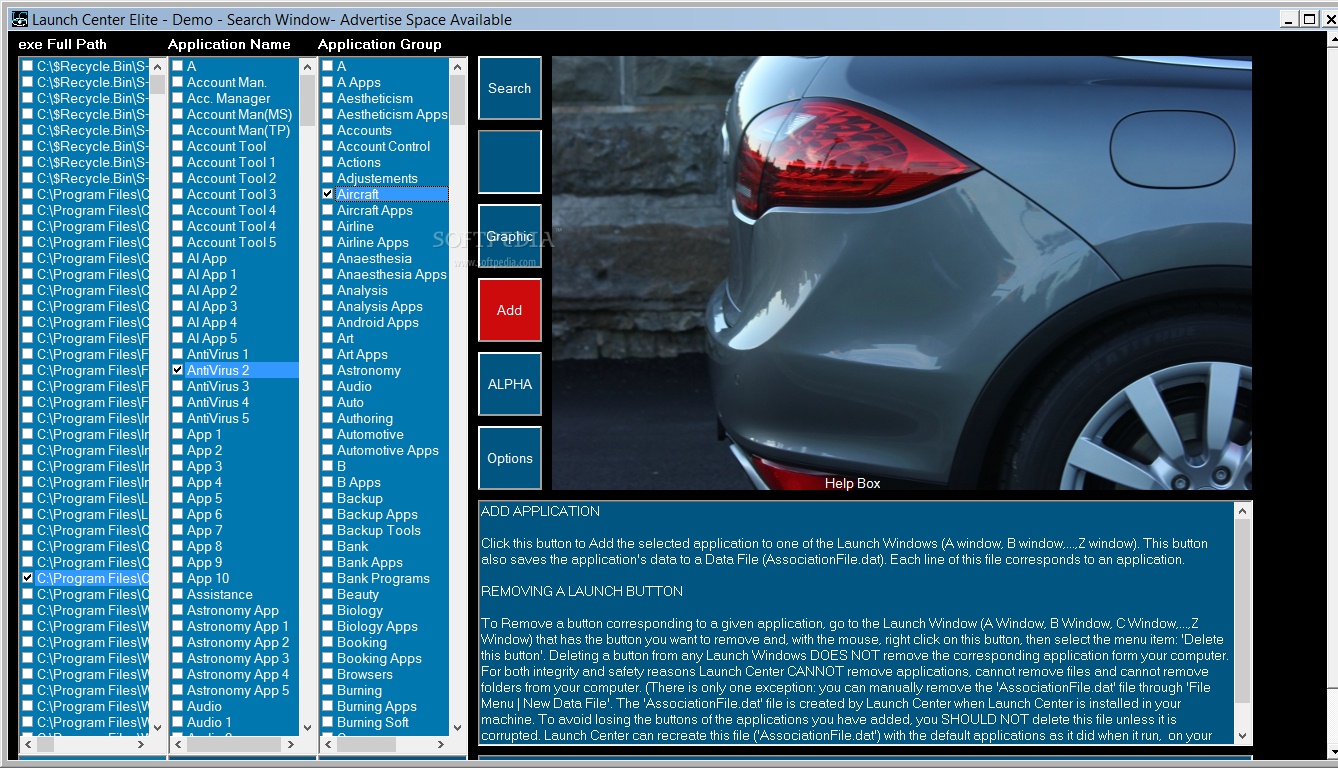Click scroll up arrow in Application Name list
This screenshot has height=768, width=1338.
[307, 66]
